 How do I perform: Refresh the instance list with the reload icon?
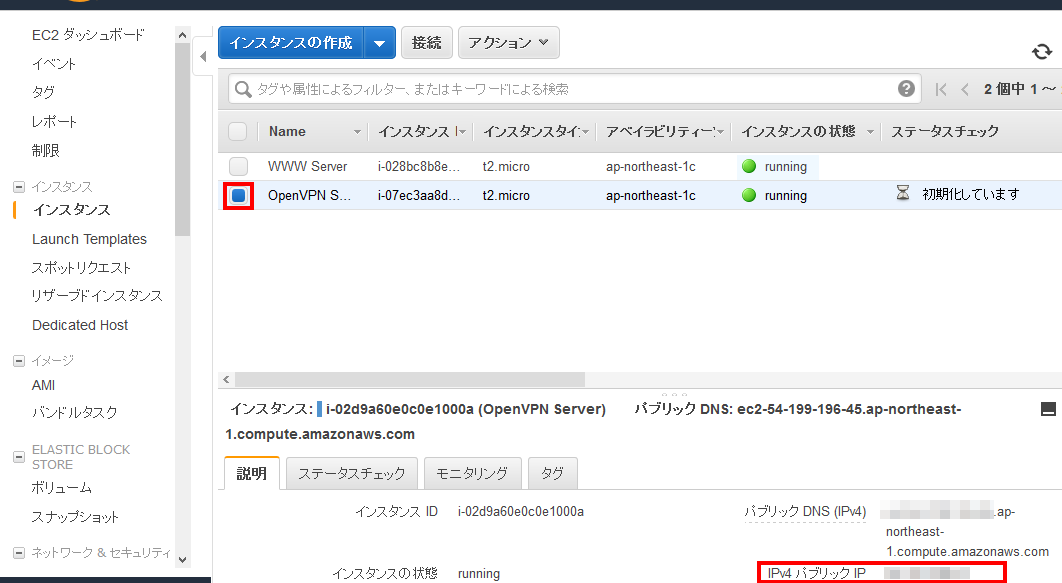[1042, 51]
